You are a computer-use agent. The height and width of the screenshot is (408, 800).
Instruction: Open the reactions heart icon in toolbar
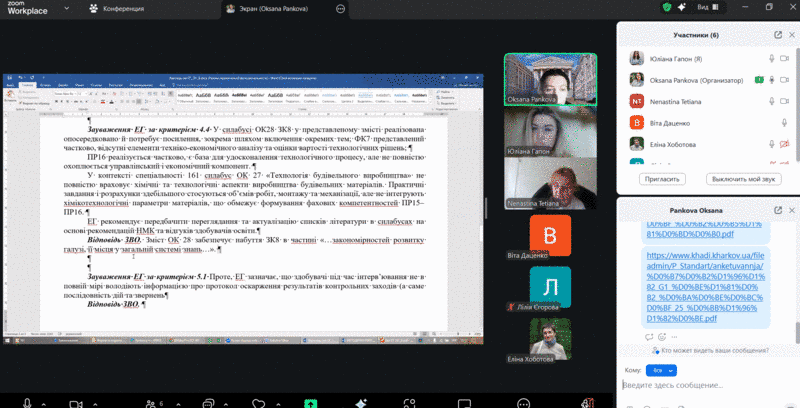pos(259,402)
